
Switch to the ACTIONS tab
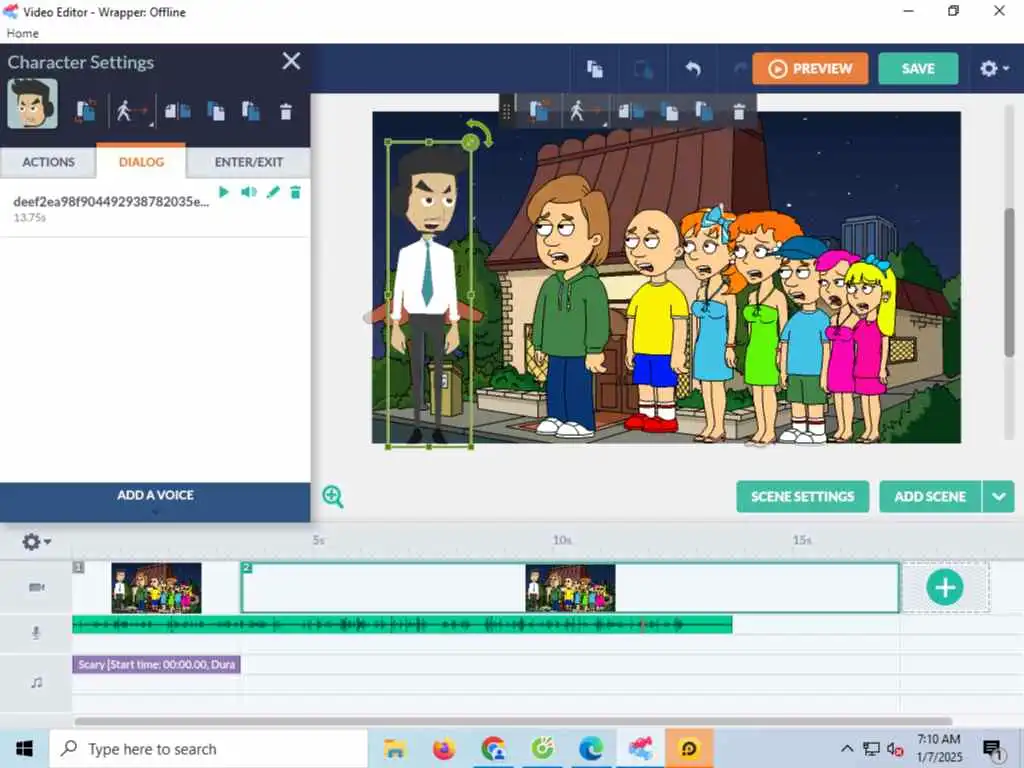click(x=48, y=162)
